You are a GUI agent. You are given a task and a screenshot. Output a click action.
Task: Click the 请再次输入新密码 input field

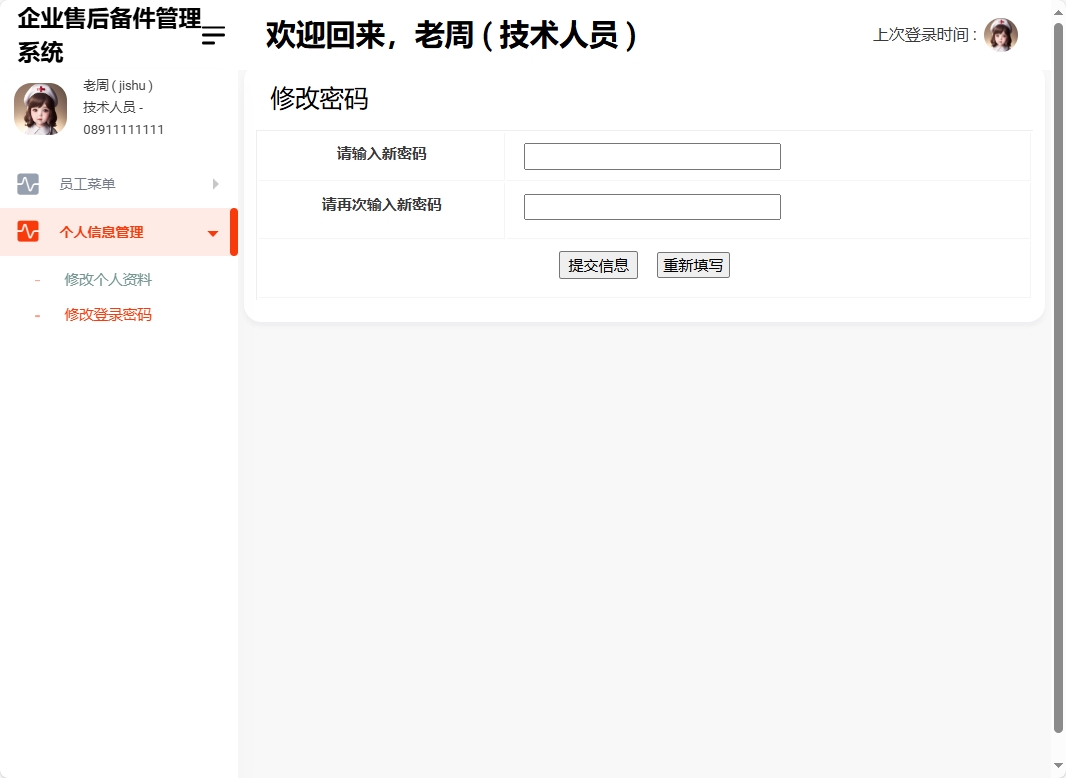click(651, 206)
